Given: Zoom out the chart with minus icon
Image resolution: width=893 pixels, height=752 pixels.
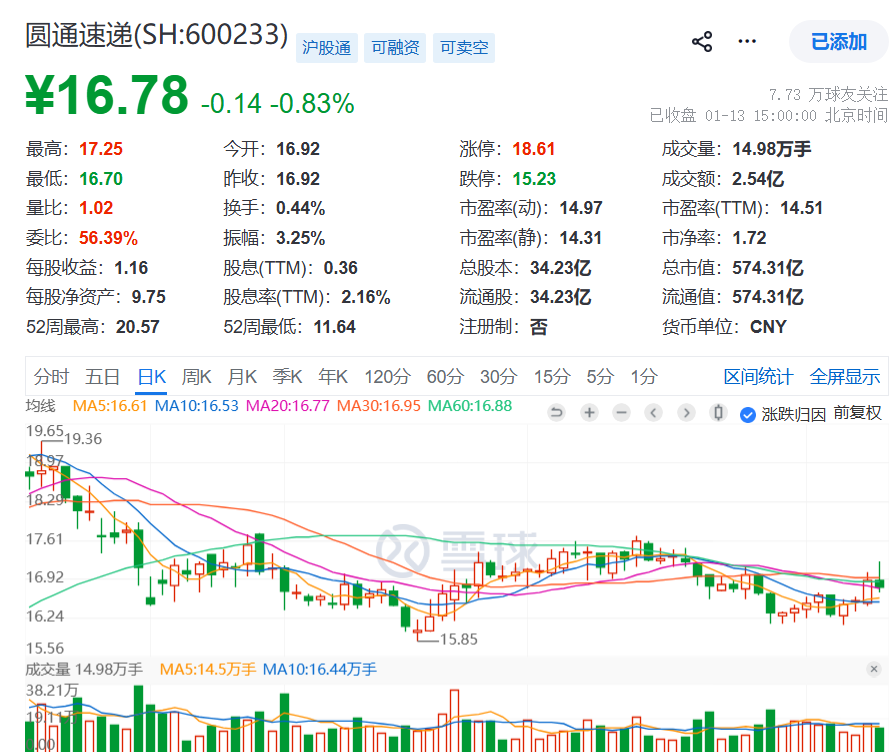Looking at the screenshot, I should pyautogui.click(x=622, y=413).
